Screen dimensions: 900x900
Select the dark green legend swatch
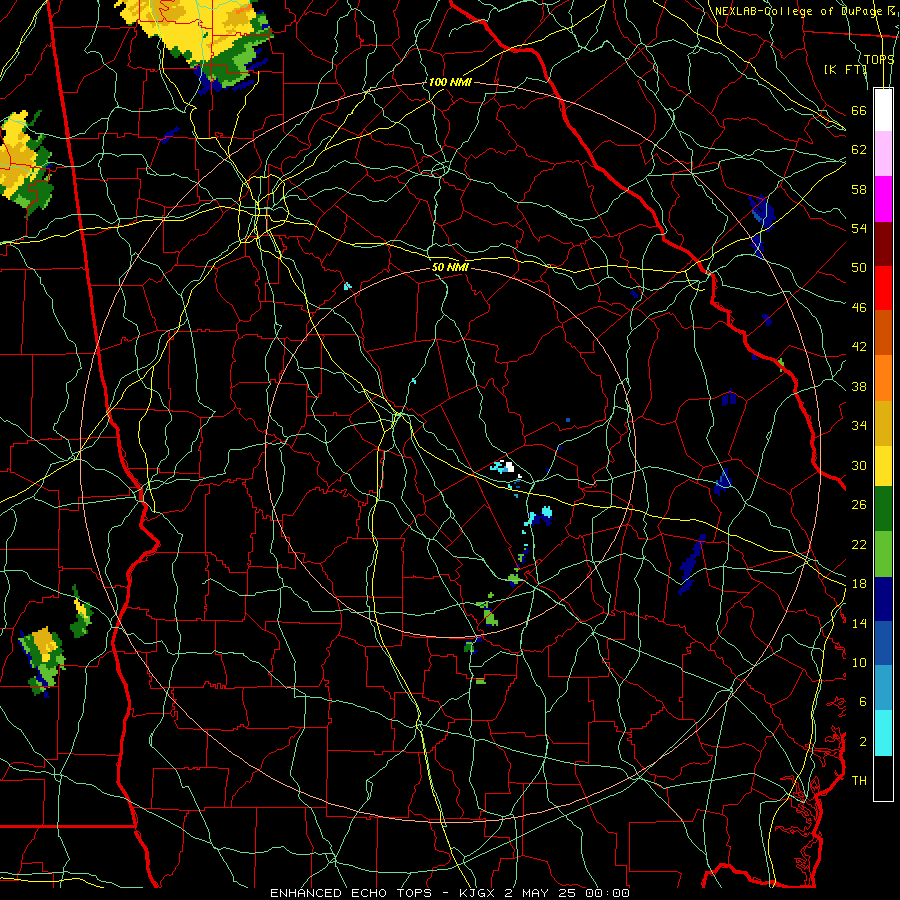tap(883, 509)
